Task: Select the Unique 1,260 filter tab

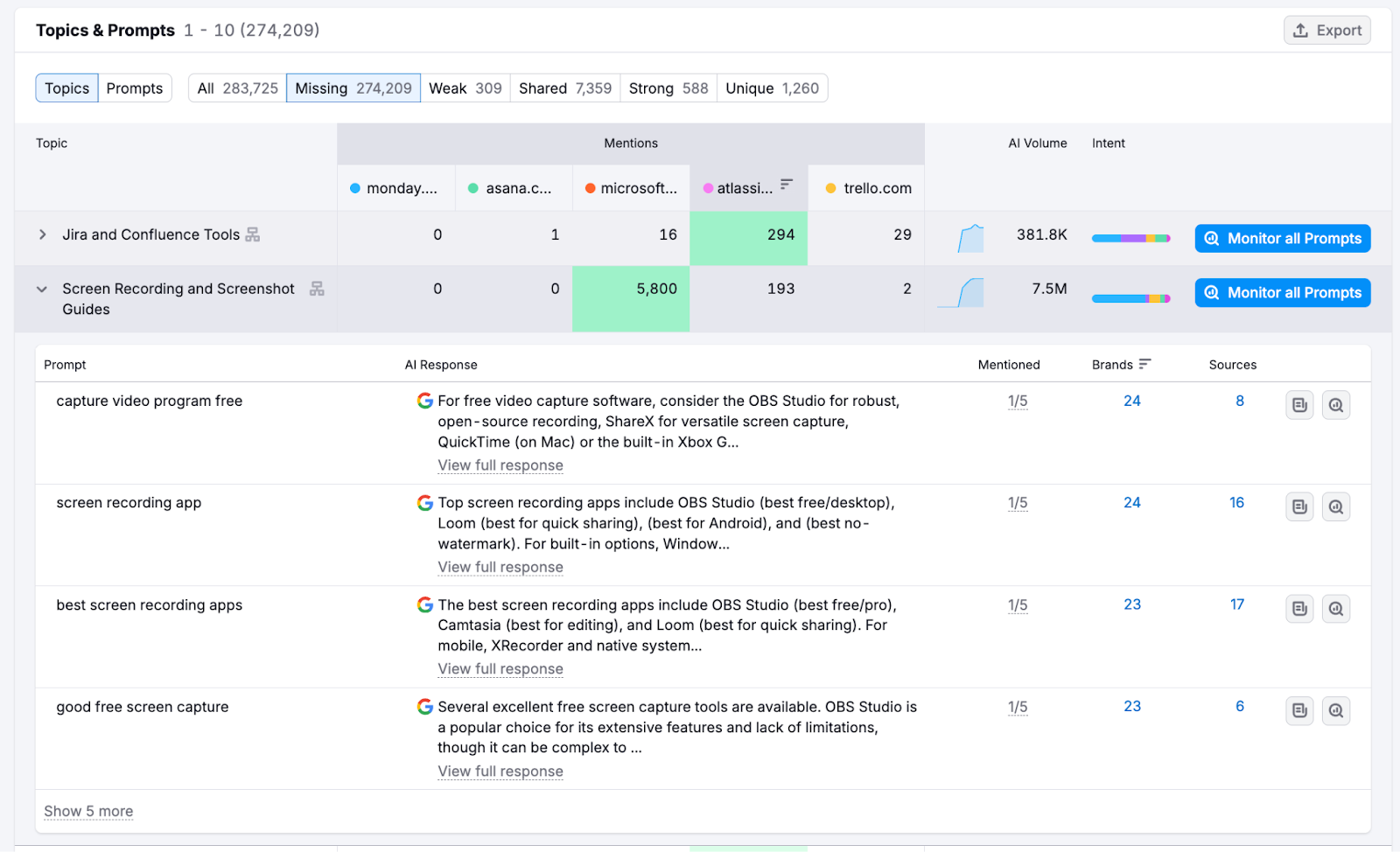Action: (772, 88)
